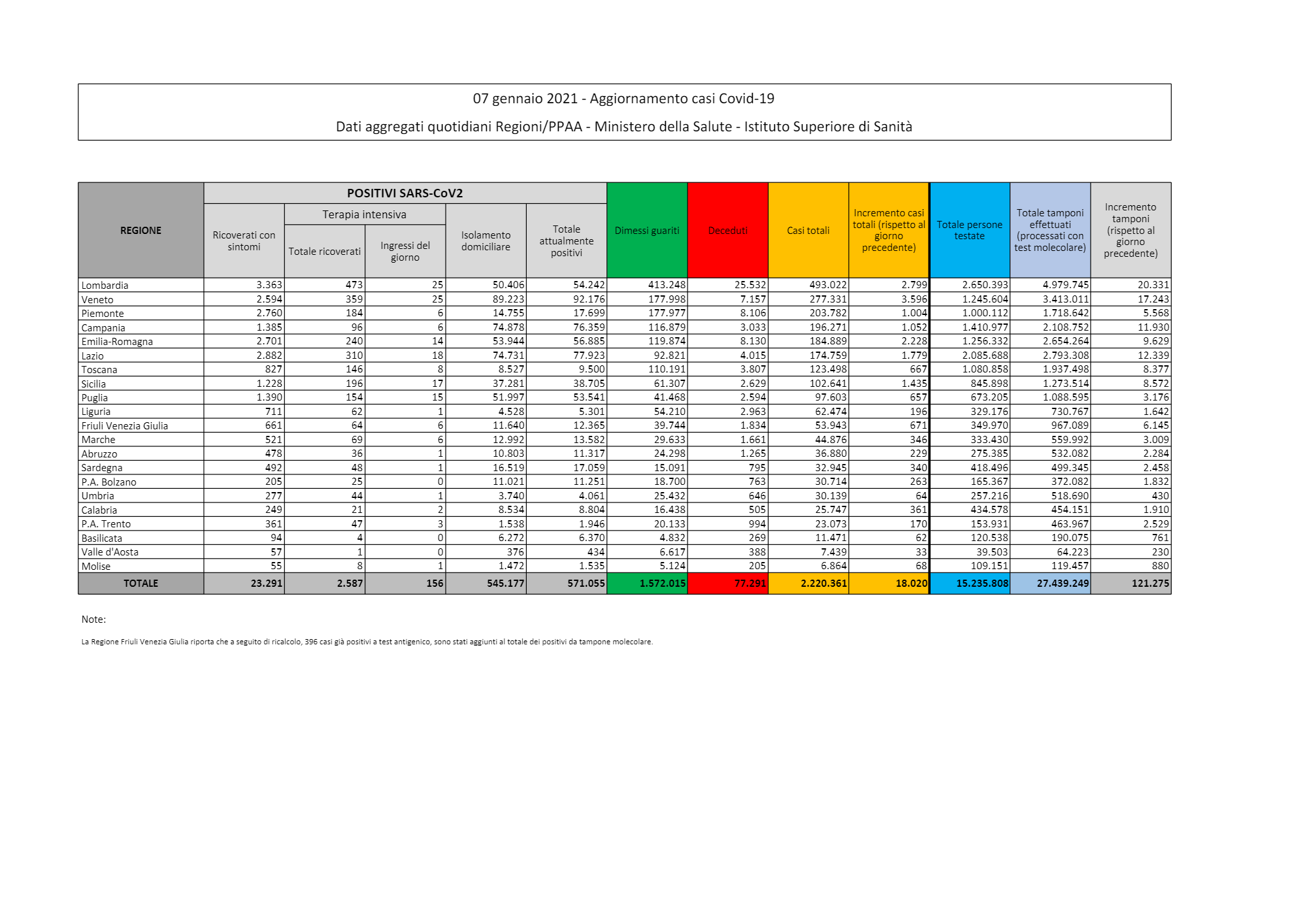Click the blue Totale persone testate header

(969, 230)
